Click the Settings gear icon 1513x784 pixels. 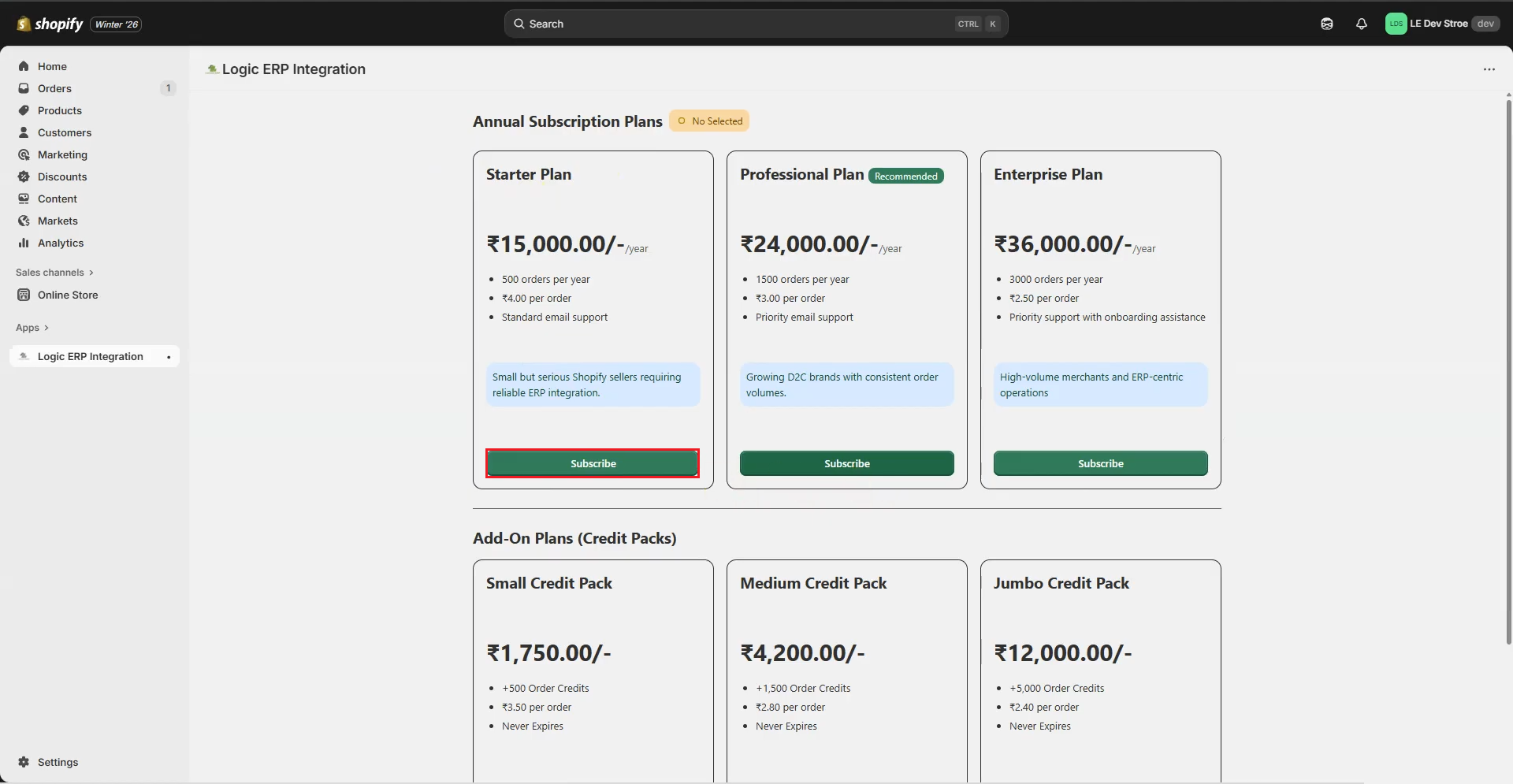tap(24, 762)
